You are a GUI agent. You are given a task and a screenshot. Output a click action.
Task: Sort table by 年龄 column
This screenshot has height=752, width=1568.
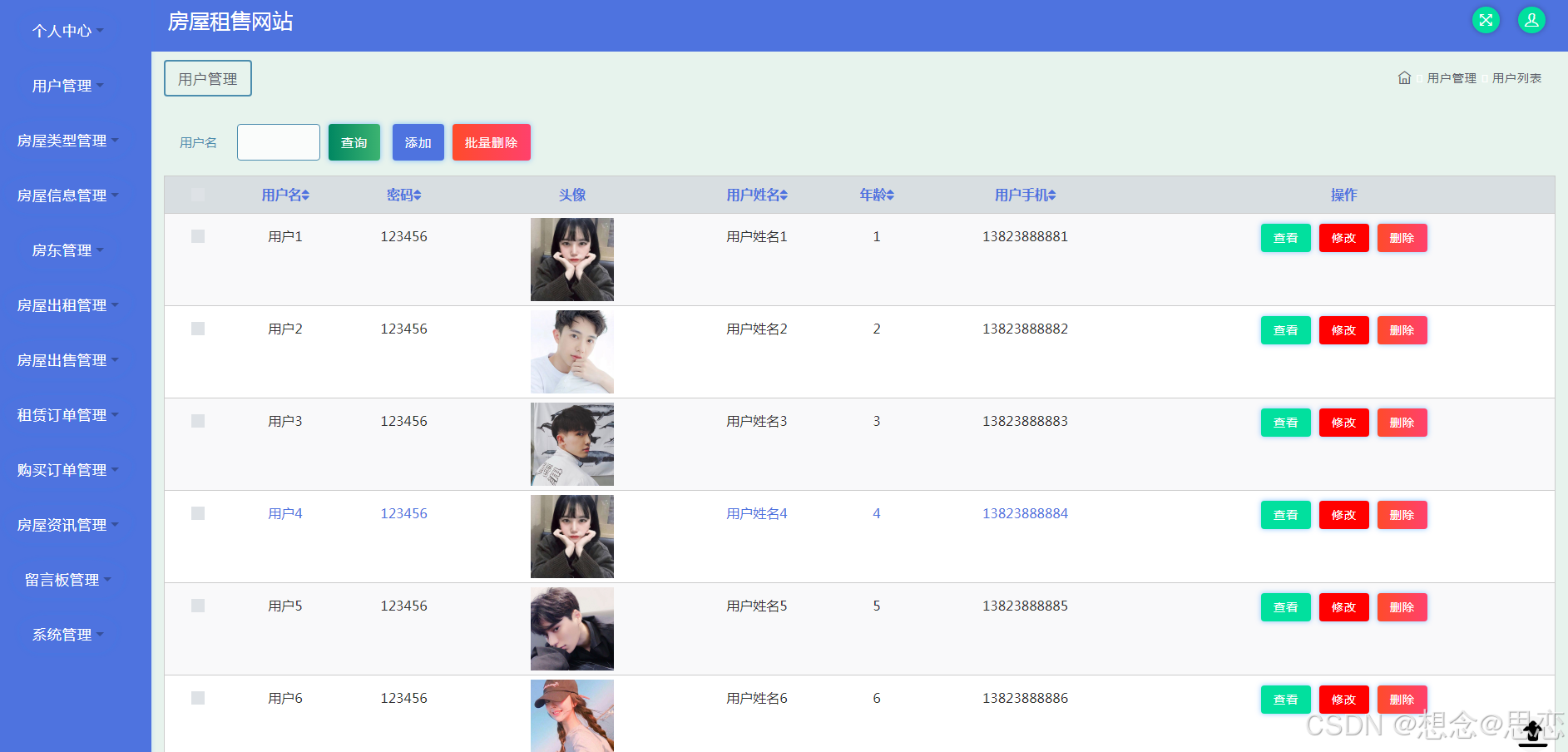[877, 195]
